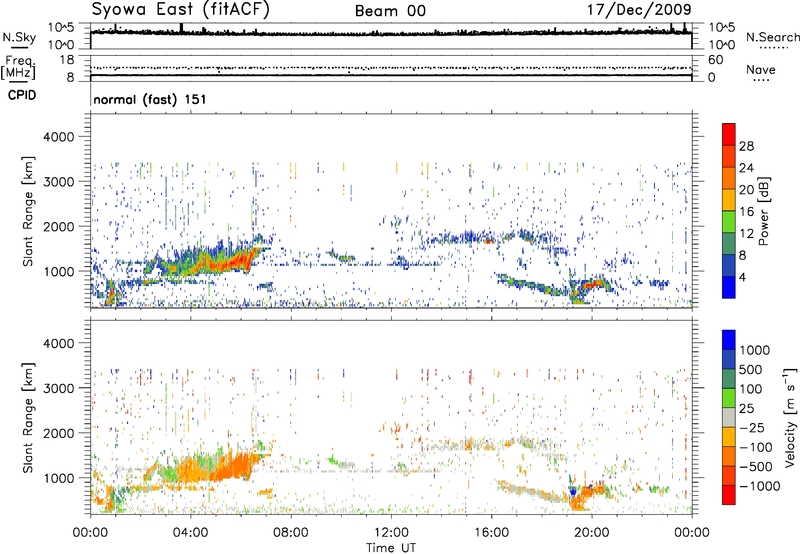Click the 'N.Search' legend label
The height and width of the screenshot is (554, 800).
pyautogui.click(x=772, y=37)
